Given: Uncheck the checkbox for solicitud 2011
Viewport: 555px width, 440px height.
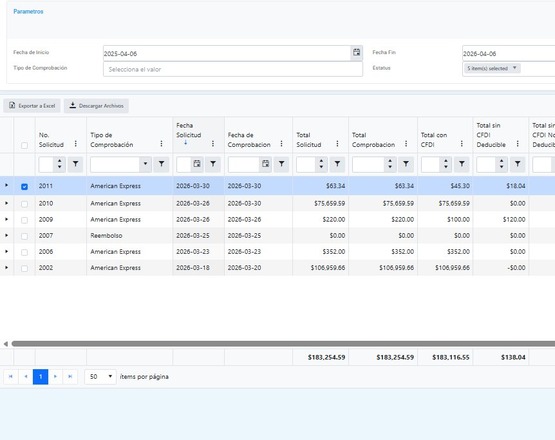Looking at the screenshot, I should pos(24,187).
